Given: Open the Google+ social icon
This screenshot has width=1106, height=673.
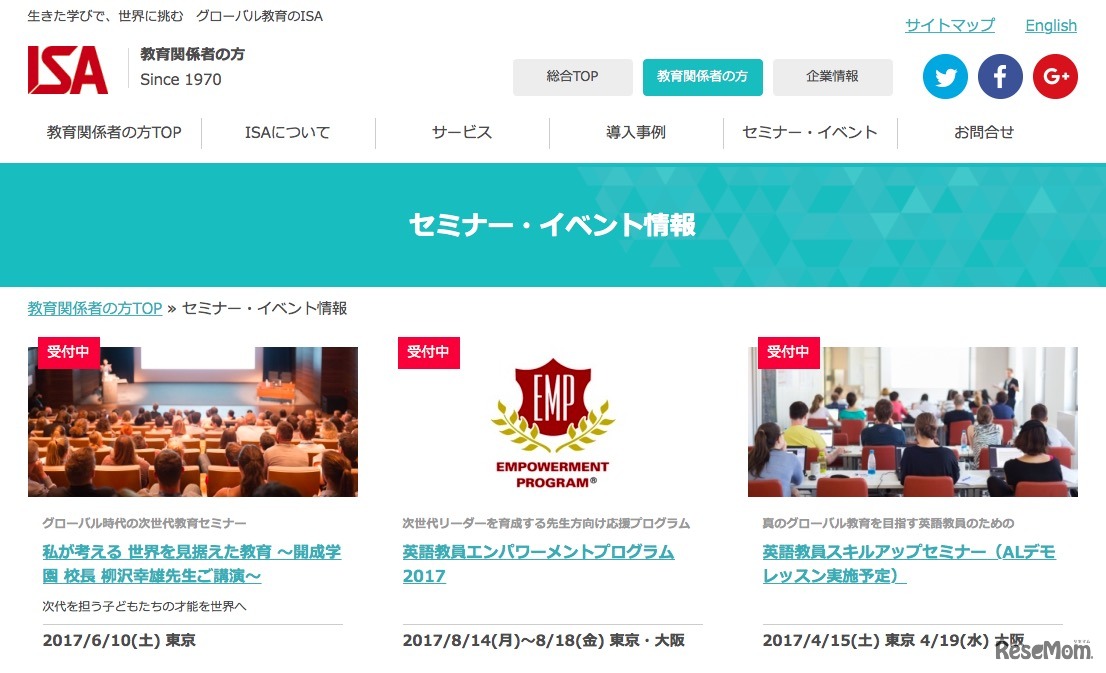Looking at the screenshot, I should click(1055, 76).
